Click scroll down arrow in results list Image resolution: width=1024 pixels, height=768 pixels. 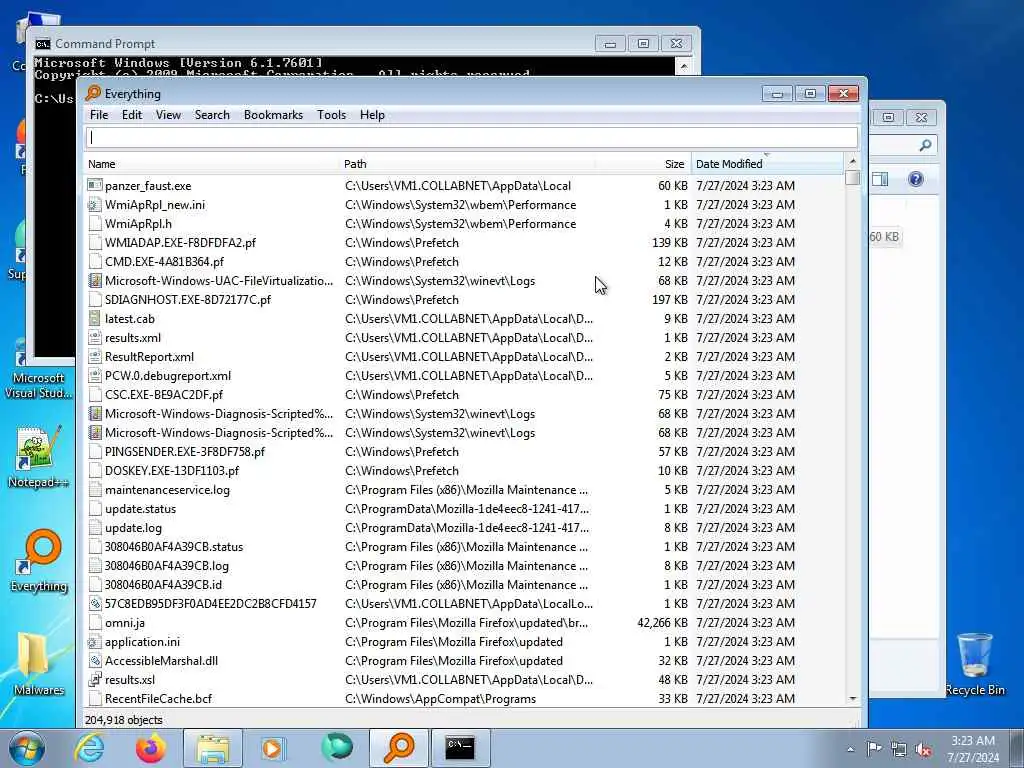(852, 699)
